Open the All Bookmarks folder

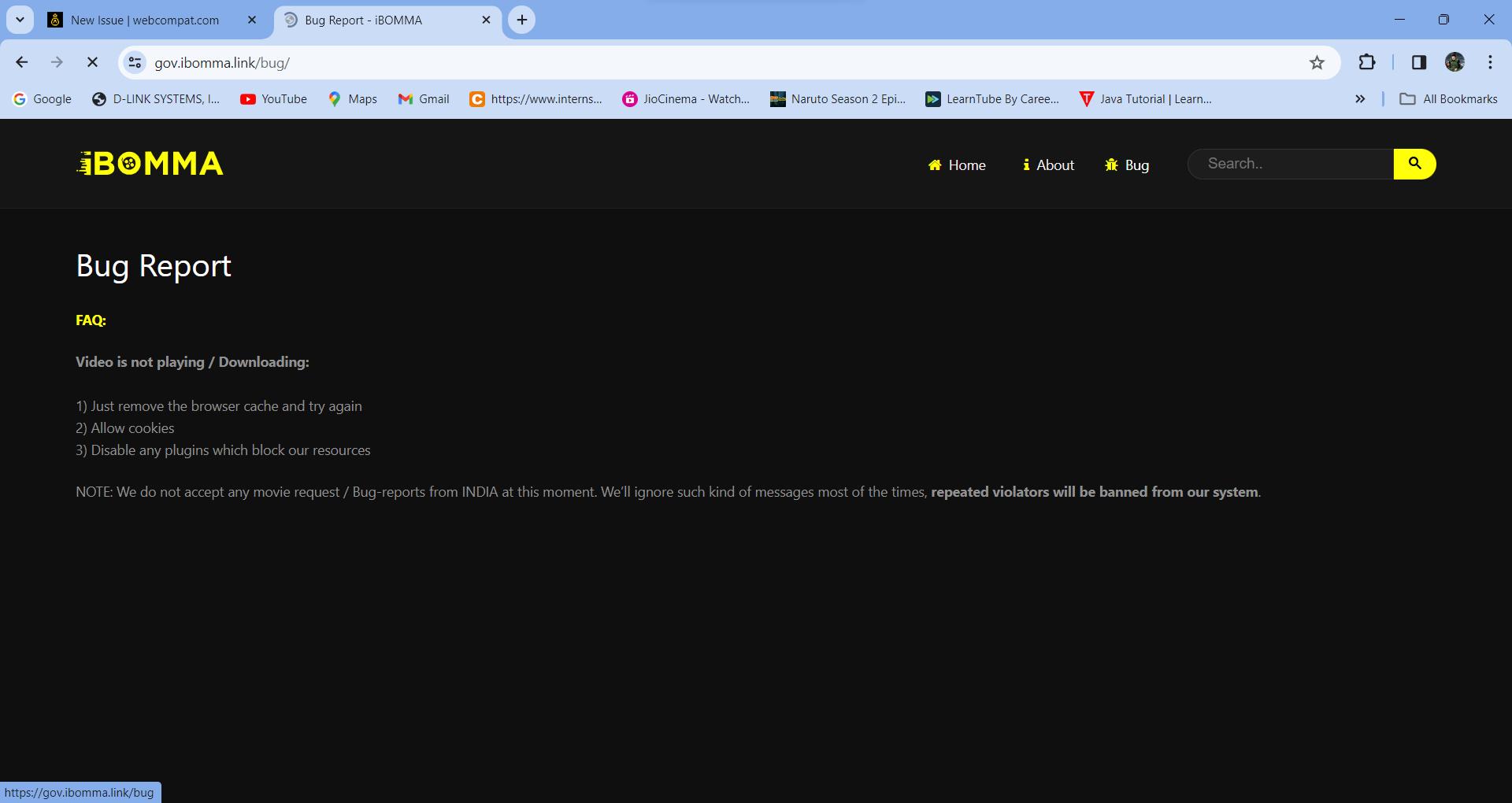pos(1447,98)
